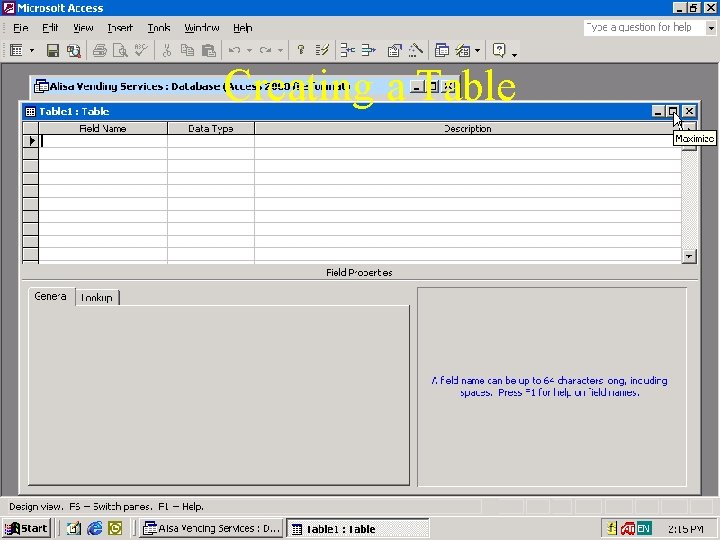The width and height of the screenshot is (720, 540).
Task: Click the Copy icon
Action: point(187,51)
